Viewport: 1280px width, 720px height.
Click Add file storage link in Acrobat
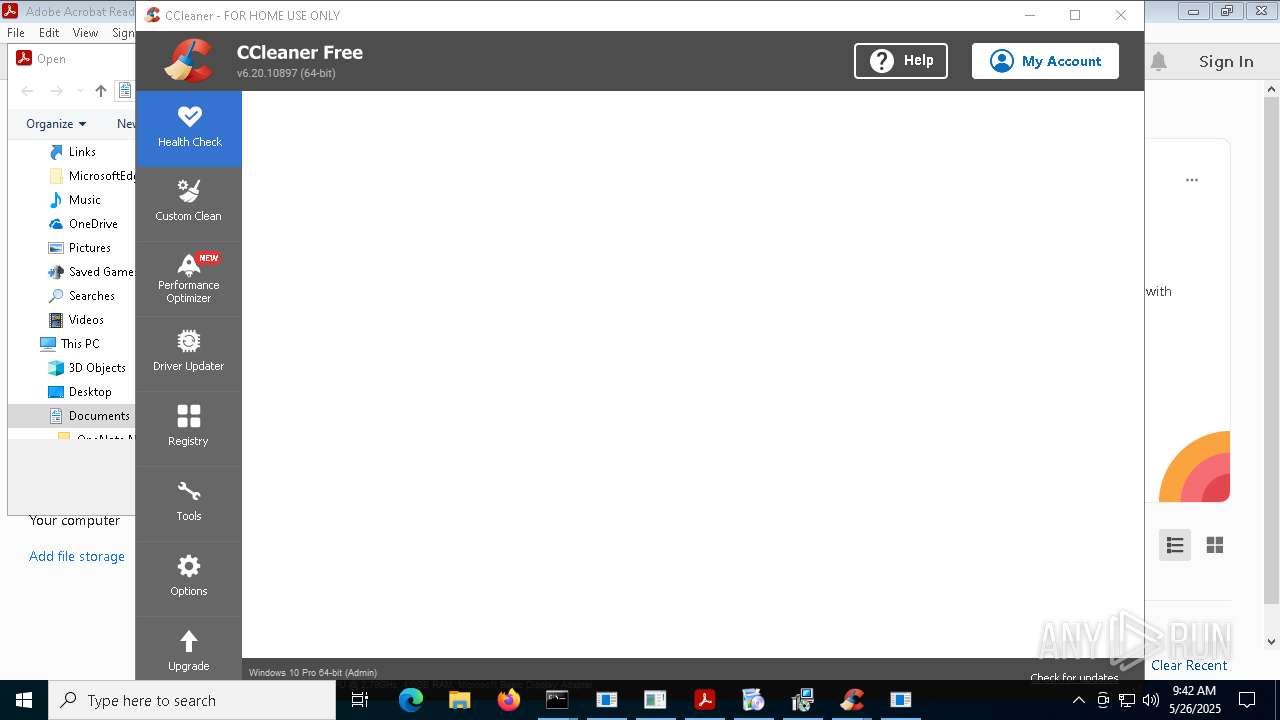(77, 556)
